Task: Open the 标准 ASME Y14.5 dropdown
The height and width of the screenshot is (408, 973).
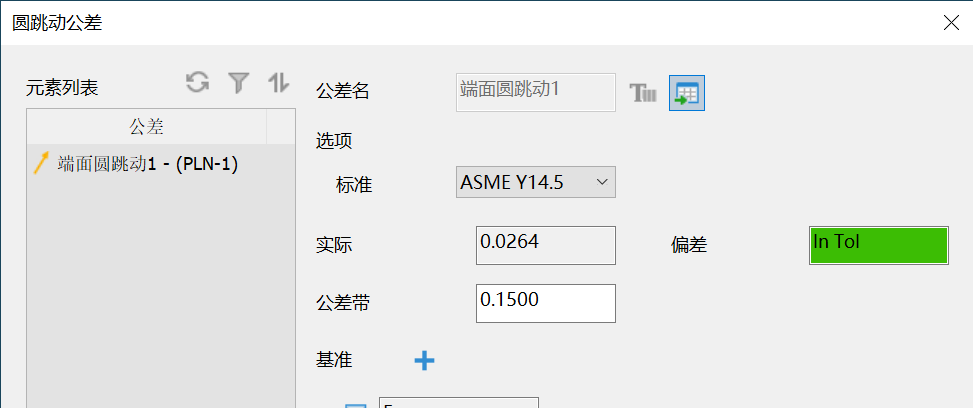Action: 535,182
